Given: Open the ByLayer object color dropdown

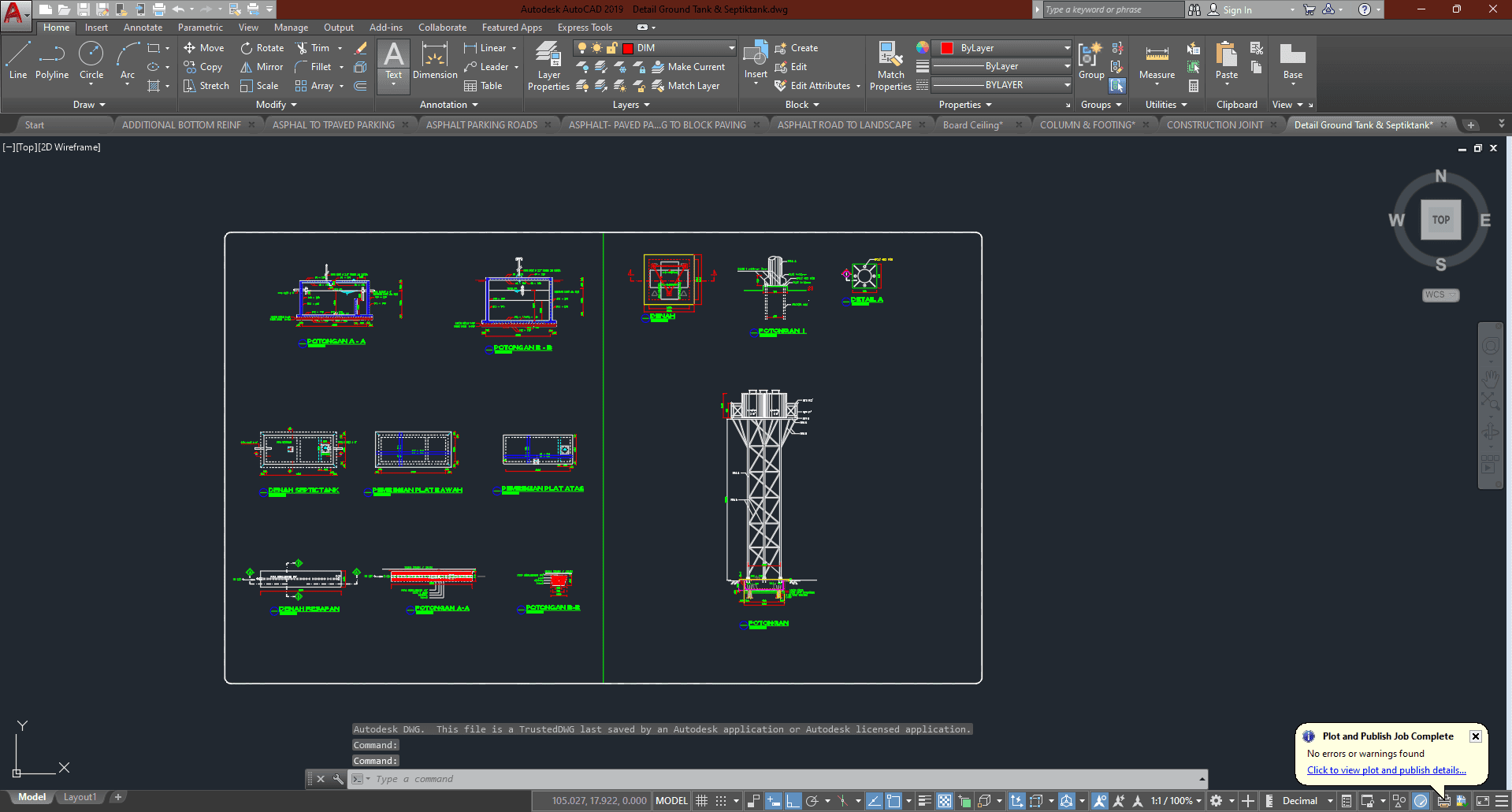Looking at the screenshot, I should 1067,48.
